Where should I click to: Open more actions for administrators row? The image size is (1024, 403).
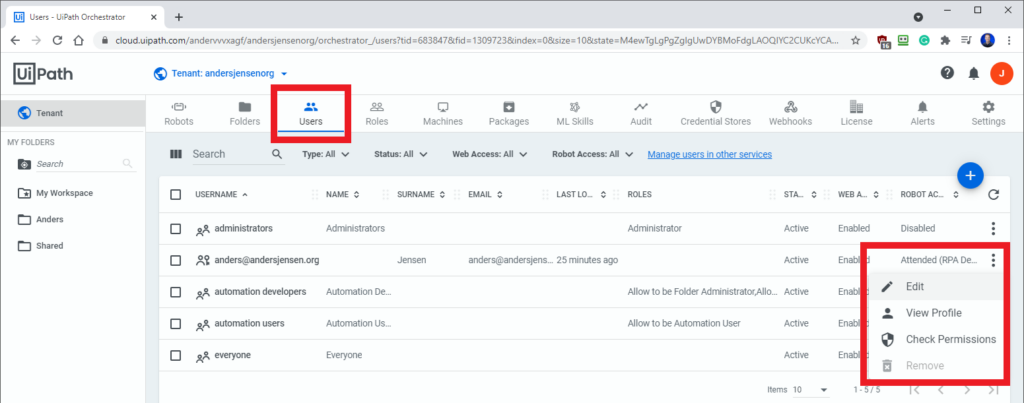click(993, 229)
